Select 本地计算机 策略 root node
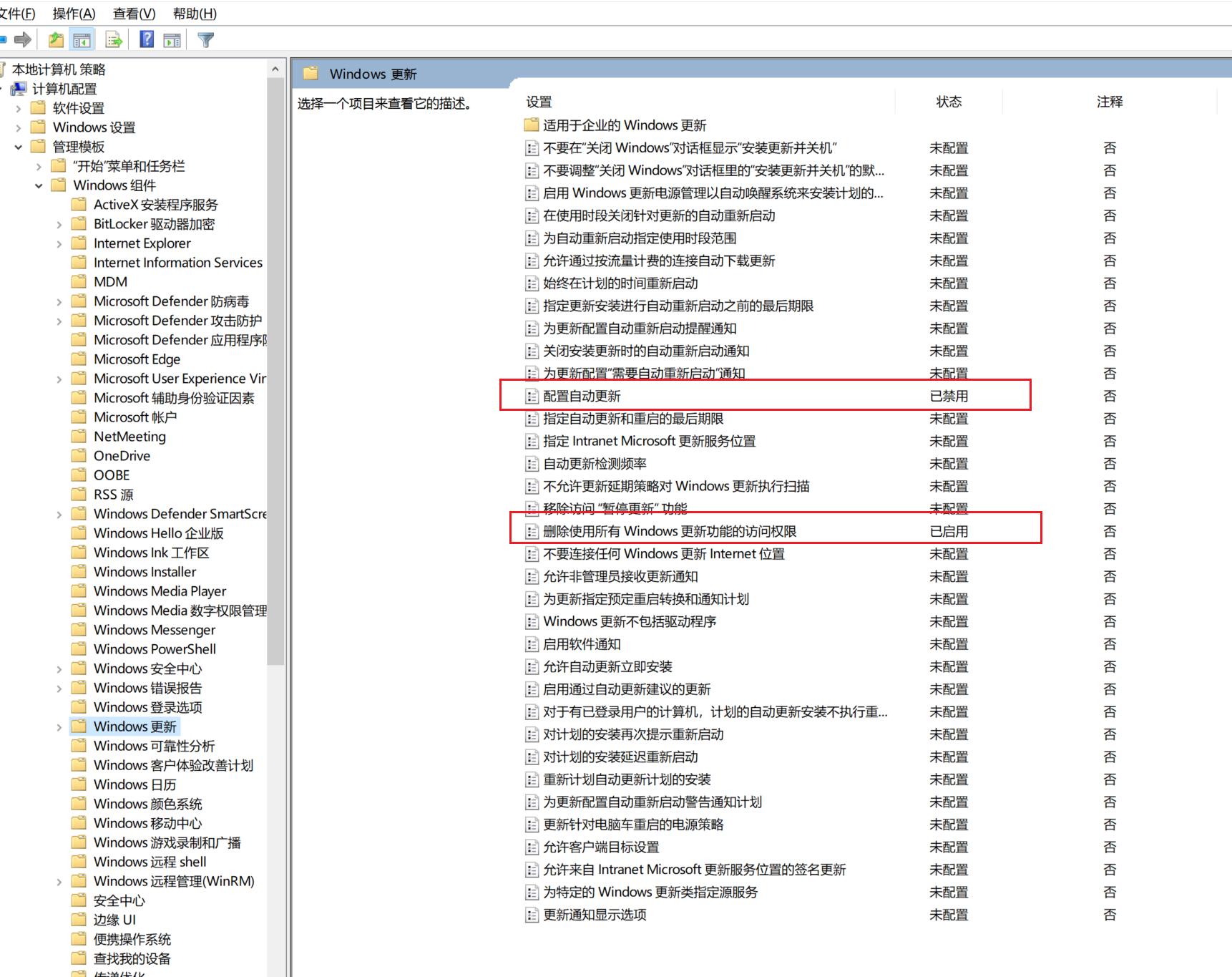This screenshot has width=1232, height=977. pos(59,69)
